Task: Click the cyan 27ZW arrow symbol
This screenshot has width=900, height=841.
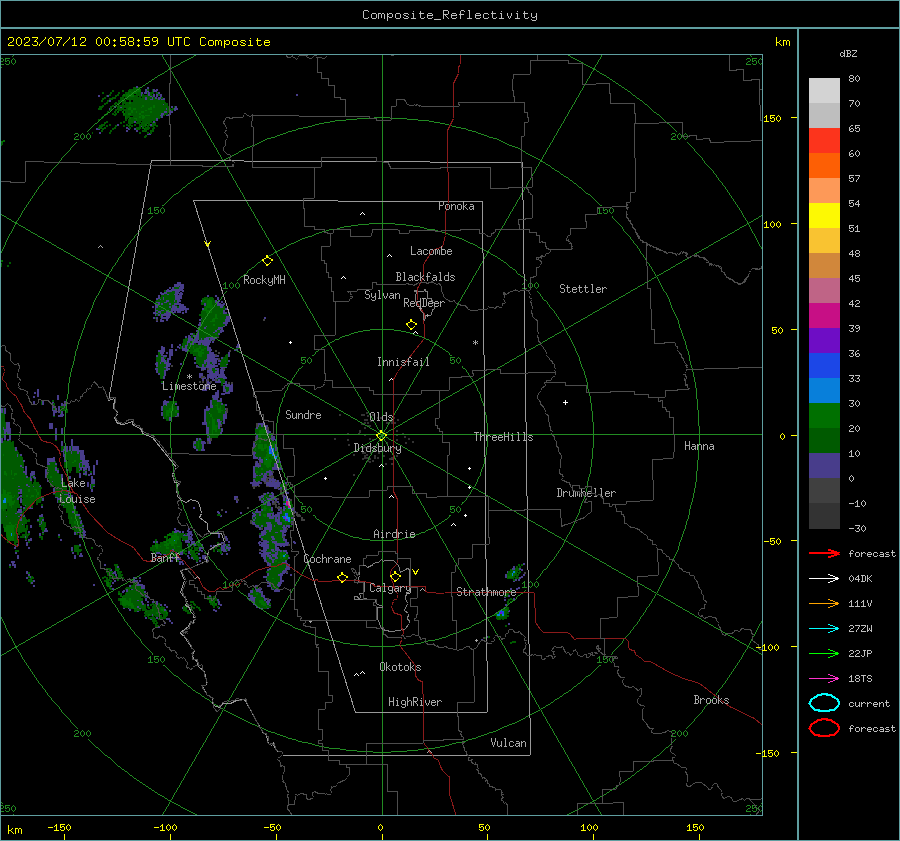Action: click(824, 629)
